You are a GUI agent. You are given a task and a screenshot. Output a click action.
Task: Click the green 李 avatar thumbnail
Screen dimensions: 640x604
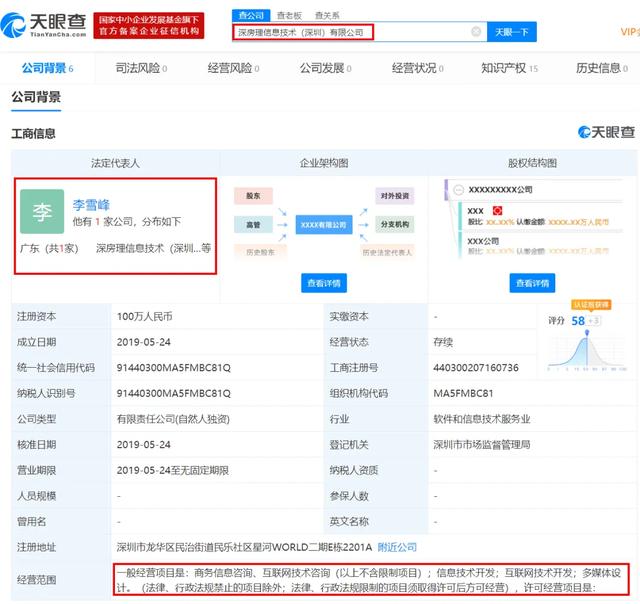[x=42, y=211]
